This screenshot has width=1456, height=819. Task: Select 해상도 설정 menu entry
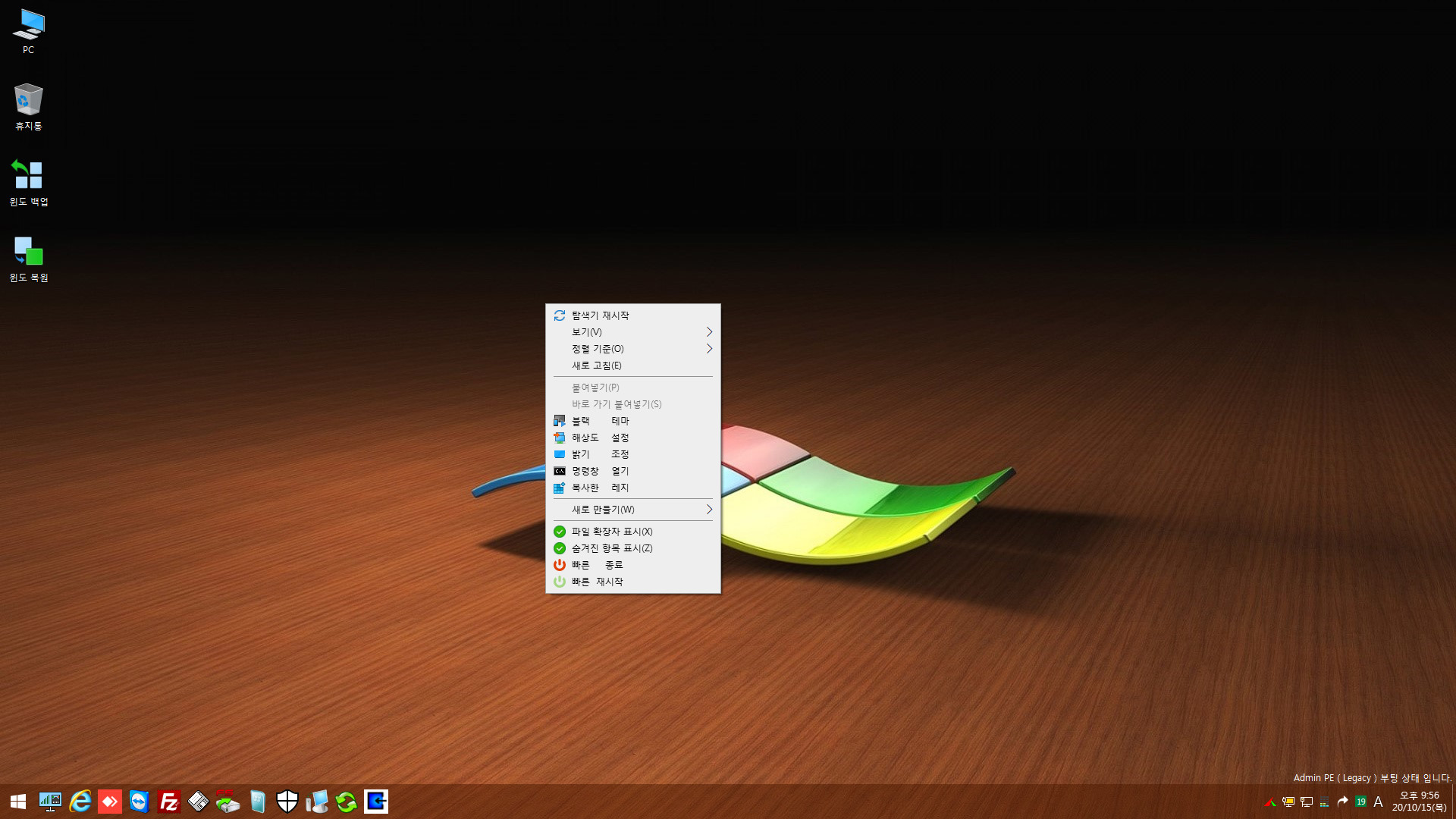(633, 438)
